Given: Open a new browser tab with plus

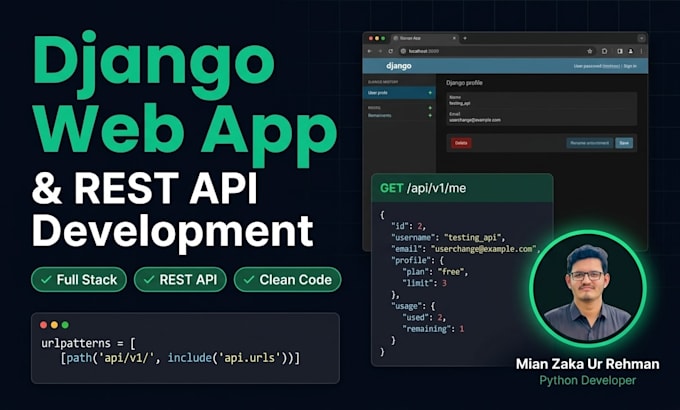Looking at the screenshot, I should tap(465, 38).
